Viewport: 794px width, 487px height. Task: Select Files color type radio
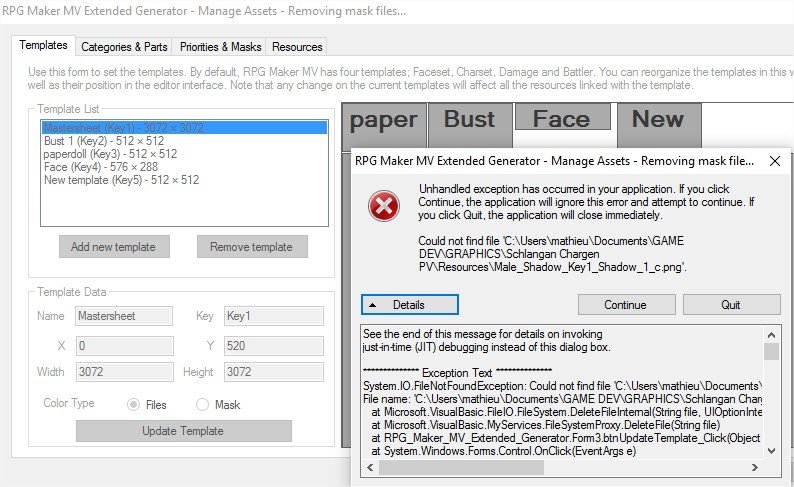point(134,404)
